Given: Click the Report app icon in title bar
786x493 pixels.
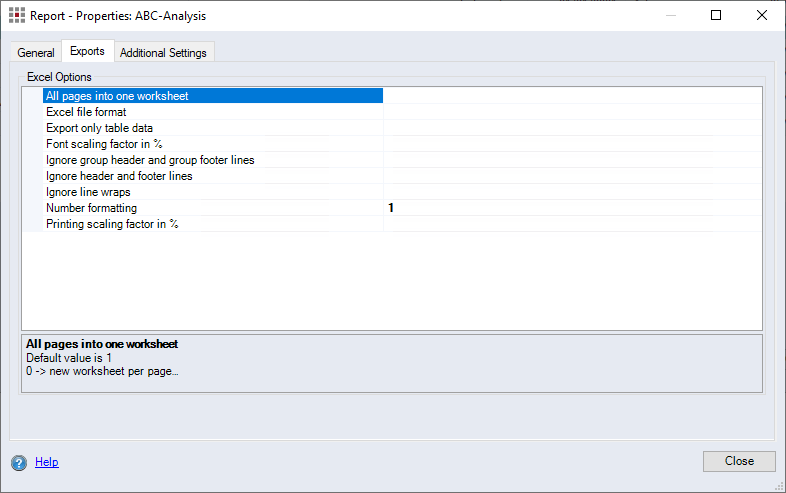Looking at the screenshot, I should [17, 16].
